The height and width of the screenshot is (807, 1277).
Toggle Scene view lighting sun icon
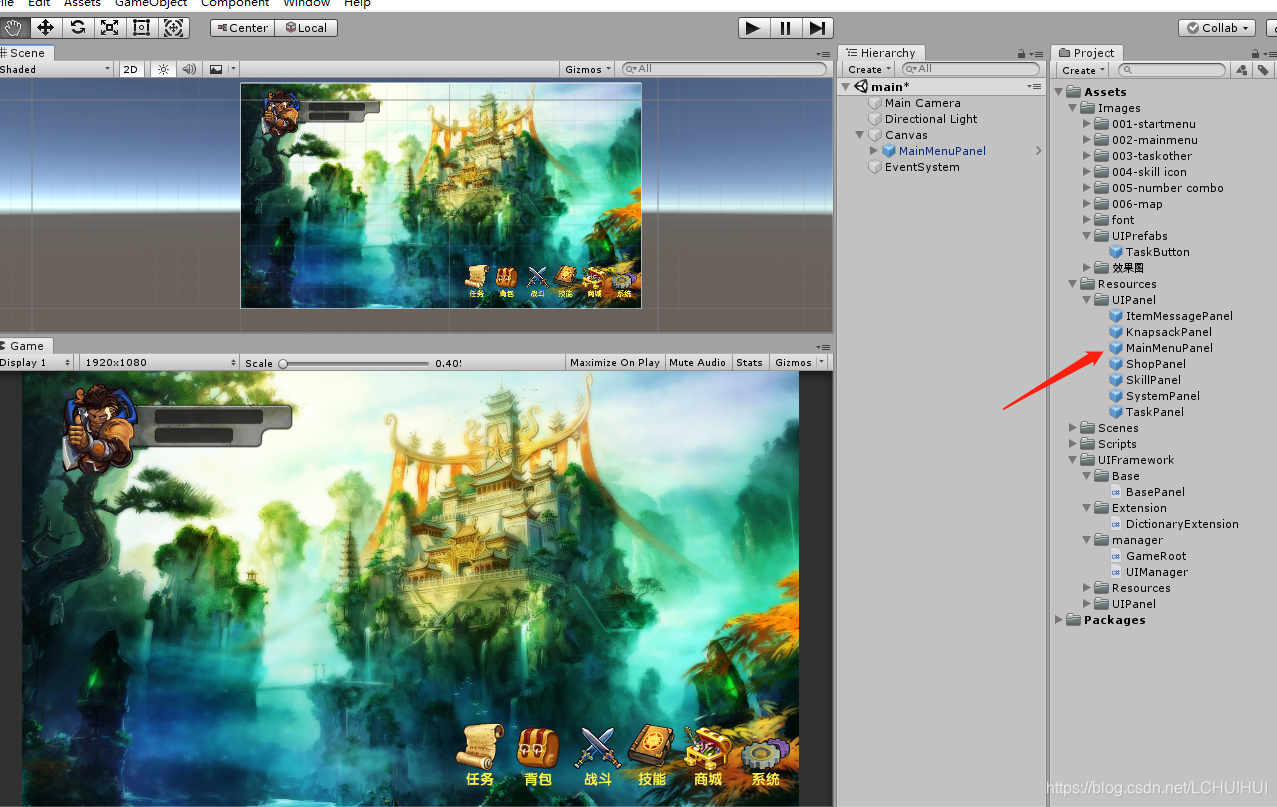point(162,69)
